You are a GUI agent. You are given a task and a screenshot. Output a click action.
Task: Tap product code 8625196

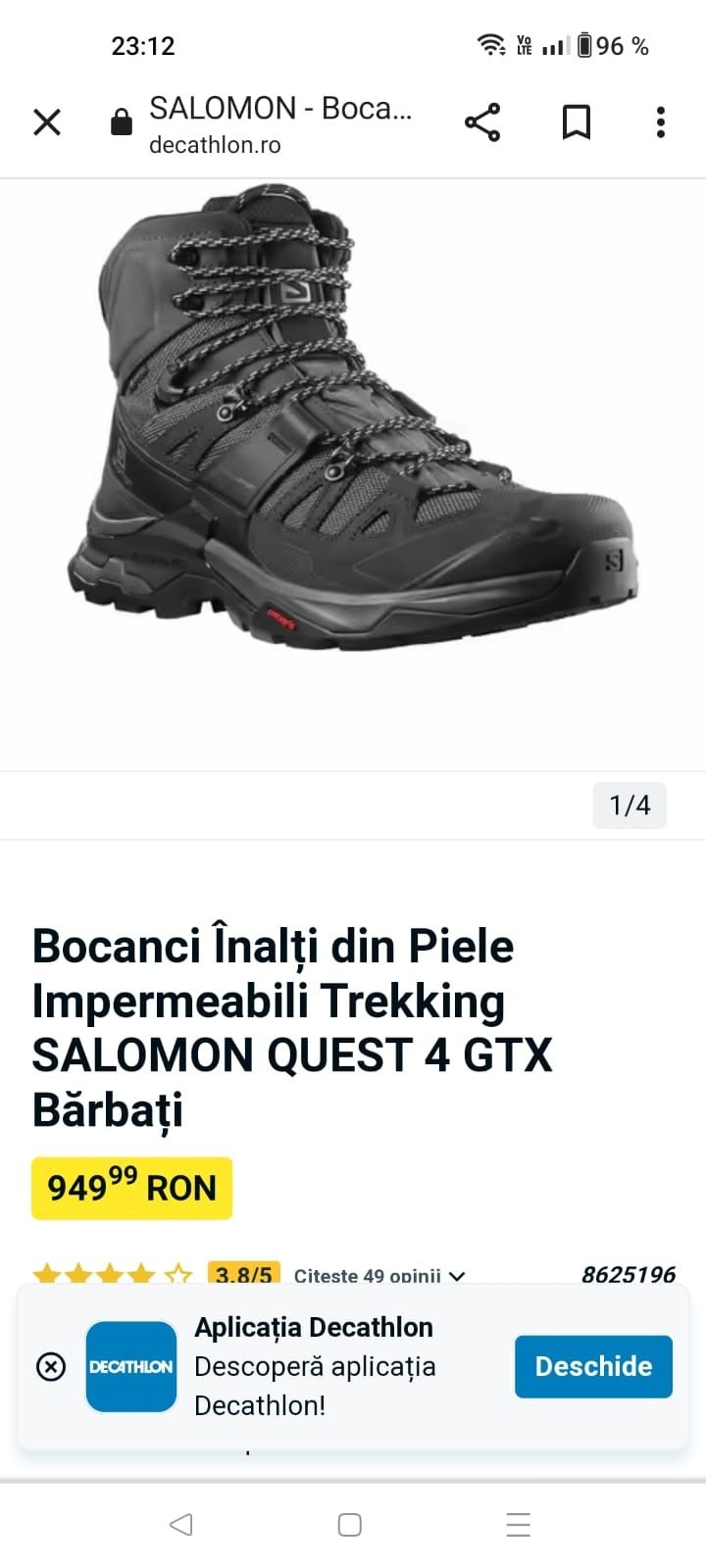(629, 1274)
